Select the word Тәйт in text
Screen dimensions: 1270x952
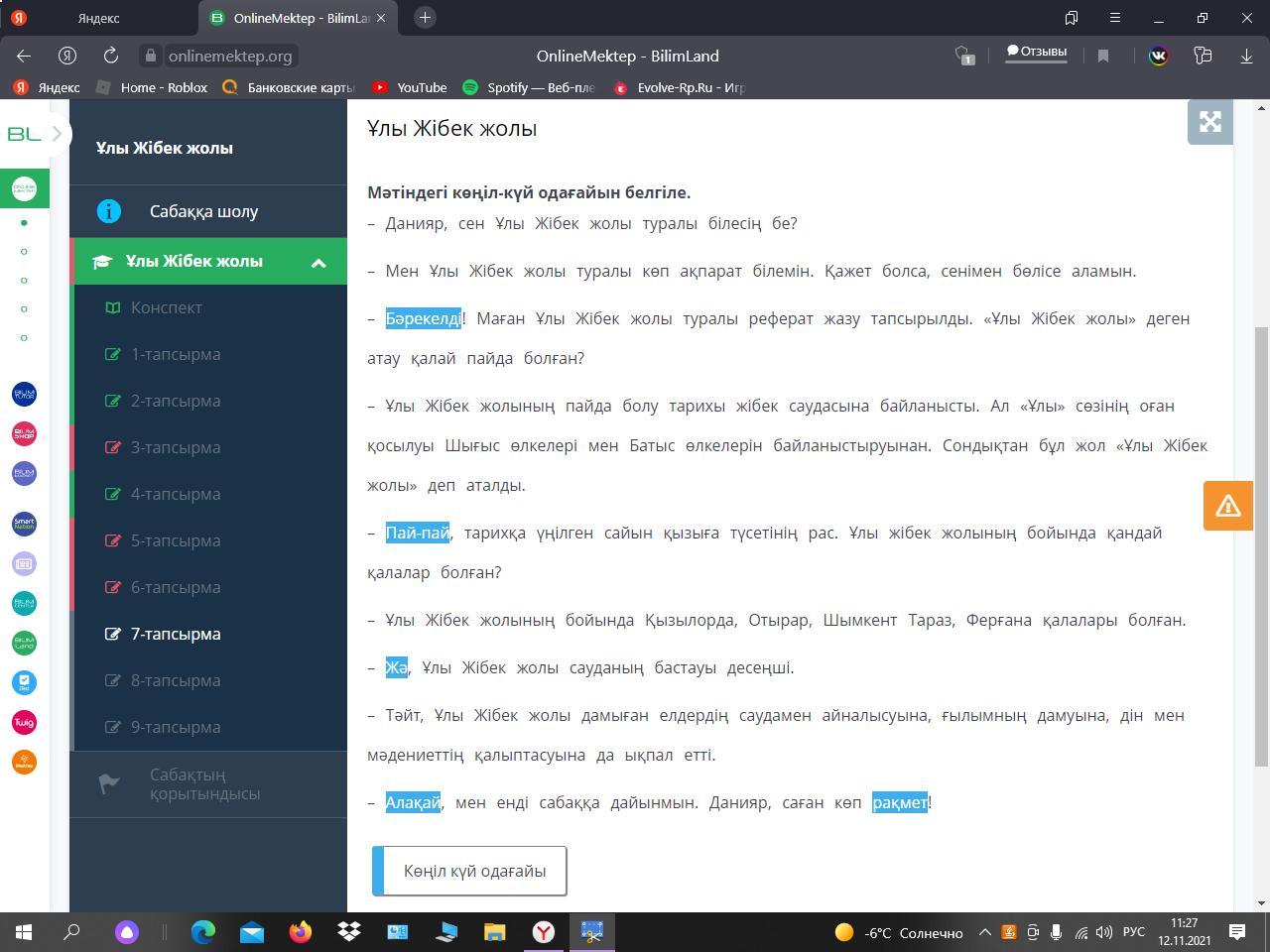click(404, 715)
